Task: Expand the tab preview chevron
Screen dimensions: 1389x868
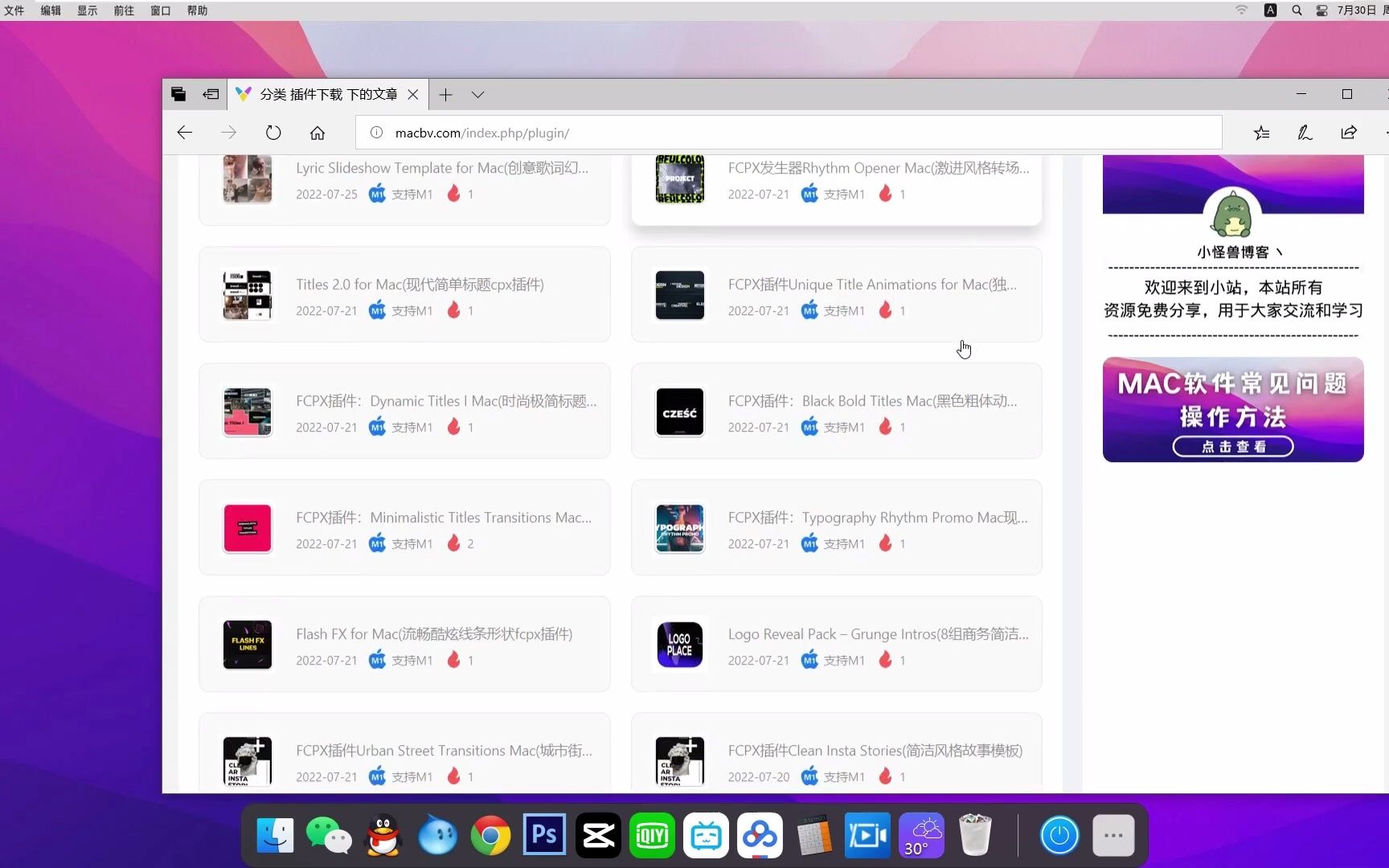Action: [x=477, y=95]
